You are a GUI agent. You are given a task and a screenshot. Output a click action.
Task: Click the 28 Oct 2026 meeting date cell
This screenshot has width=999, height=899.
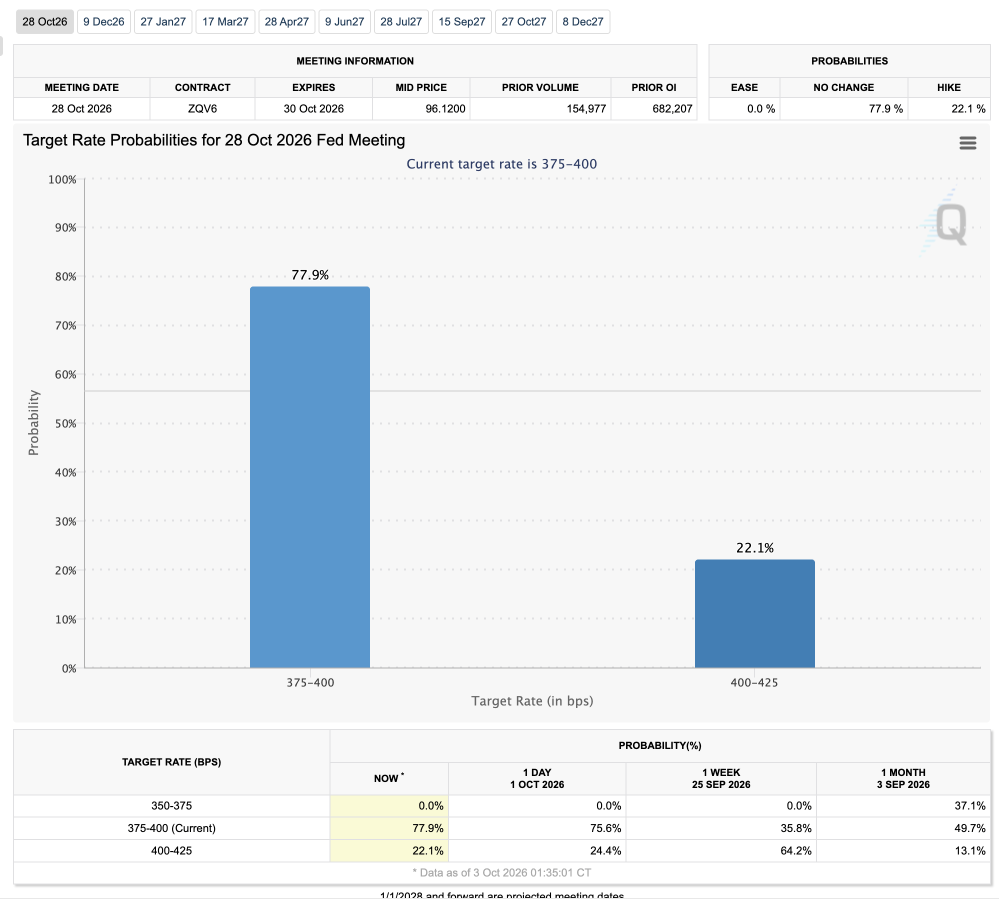82,109
